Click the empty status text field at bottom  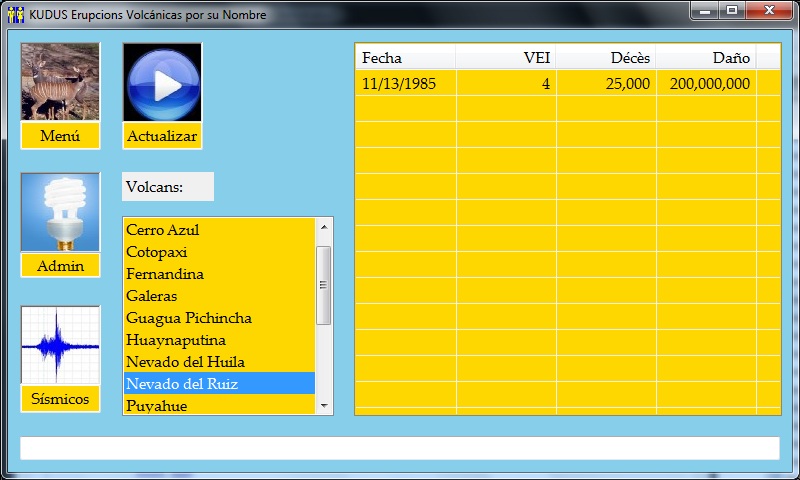pyautogui.click(x=399, y=448)
